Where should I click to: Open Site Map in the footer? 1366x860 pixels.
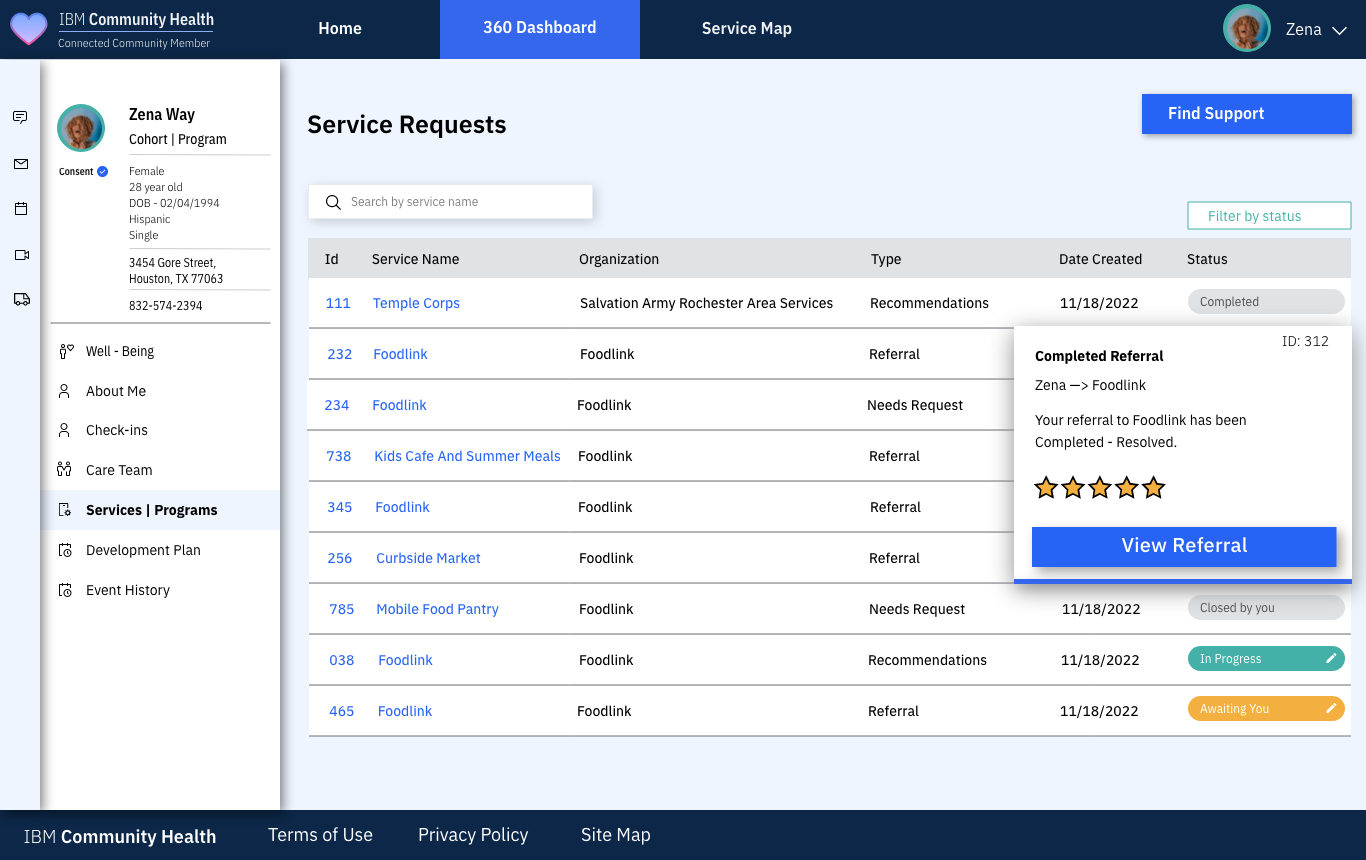pos(615,835)
